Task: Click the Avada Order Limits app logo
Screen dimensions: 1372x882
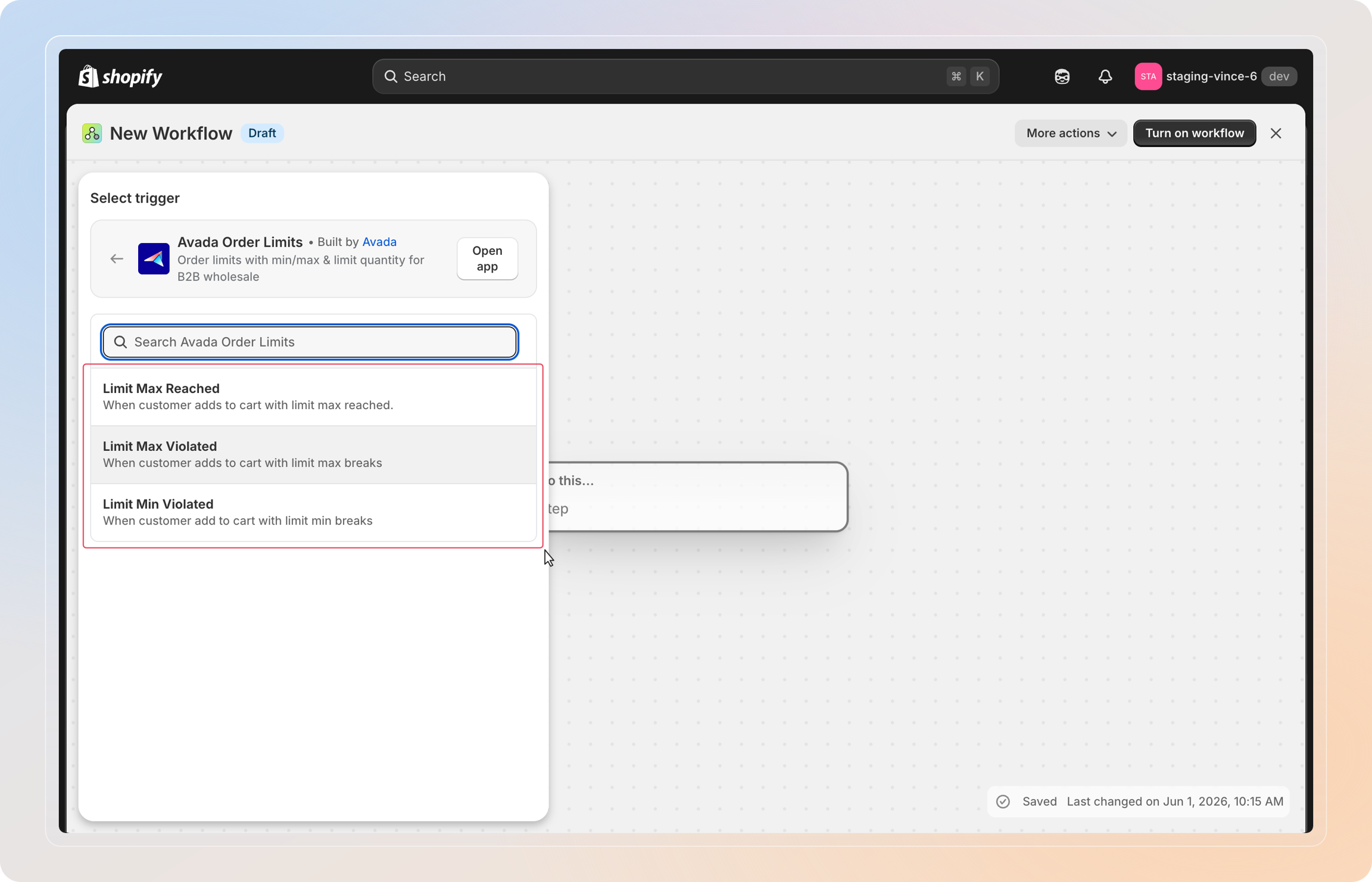Action: coord(154,258)
